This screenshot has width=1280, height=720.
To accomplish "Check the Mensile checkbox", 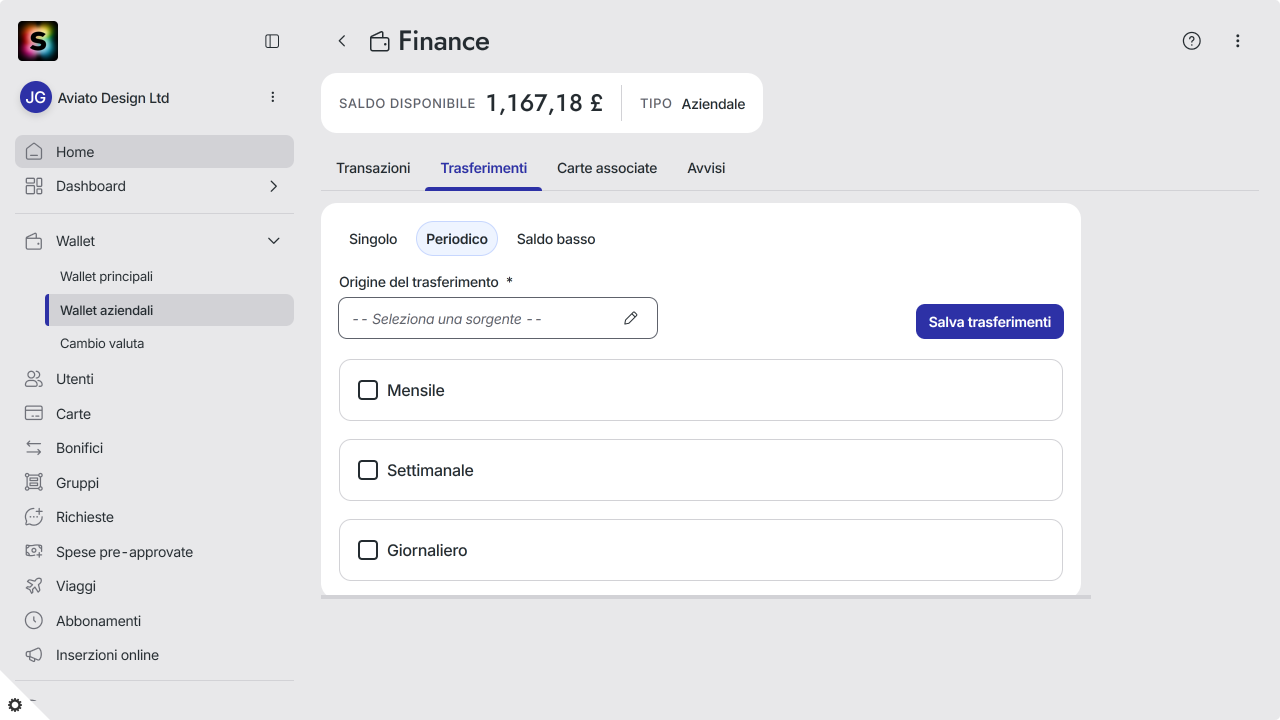I will pyautogui.click(x=368, y=390).
